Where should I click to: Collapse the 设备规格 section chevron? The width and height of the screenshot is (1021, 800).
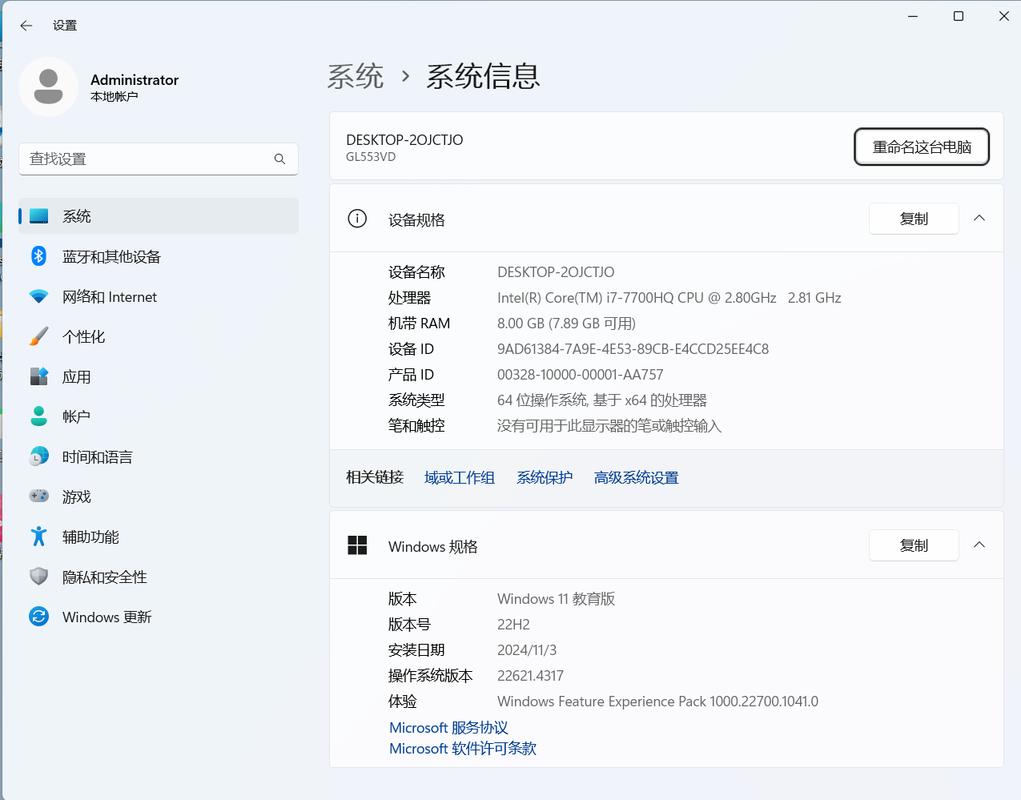point(979,218)
